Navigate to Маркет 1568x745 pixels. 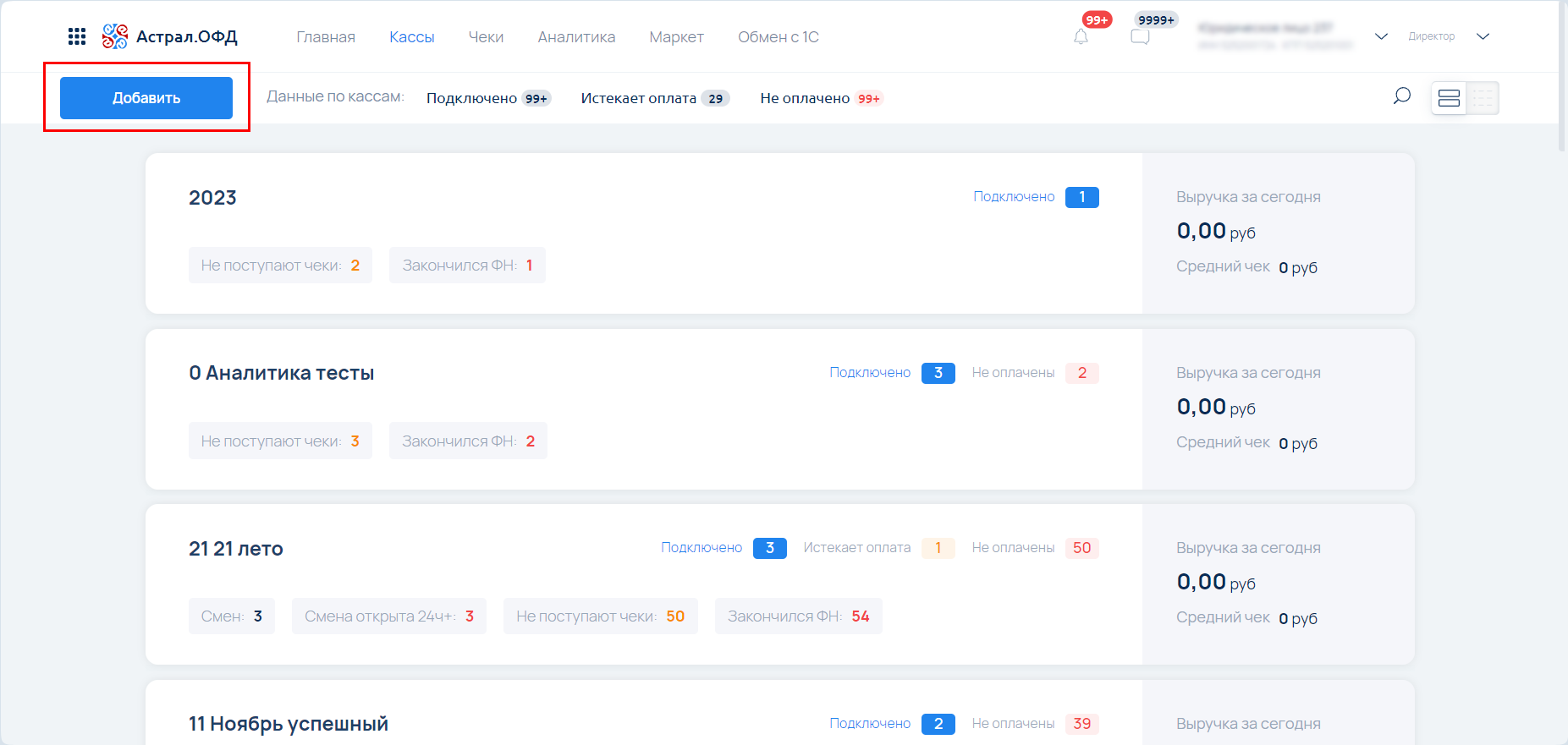[x=676, y=37]
